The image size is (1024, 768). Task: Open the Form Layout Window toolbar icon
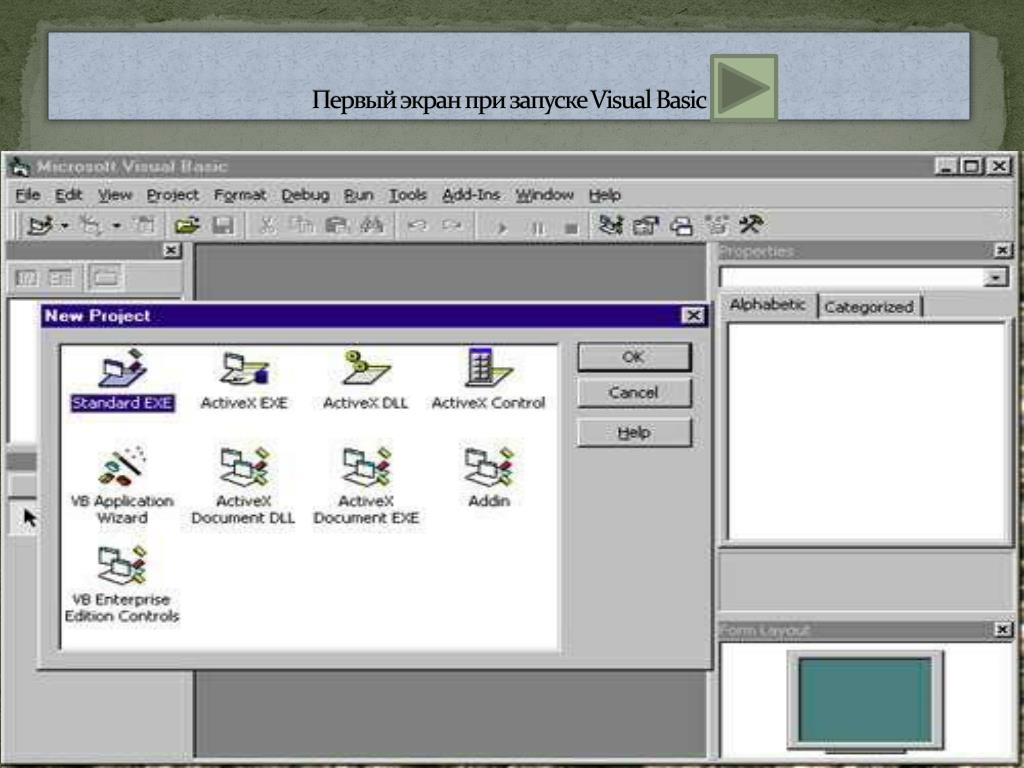[x=681, y=226]
